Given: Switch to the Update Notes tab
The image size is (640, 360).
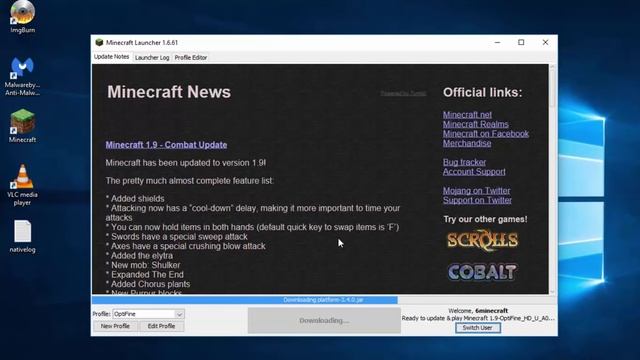Looking at the screenshot, I should 111,57.
